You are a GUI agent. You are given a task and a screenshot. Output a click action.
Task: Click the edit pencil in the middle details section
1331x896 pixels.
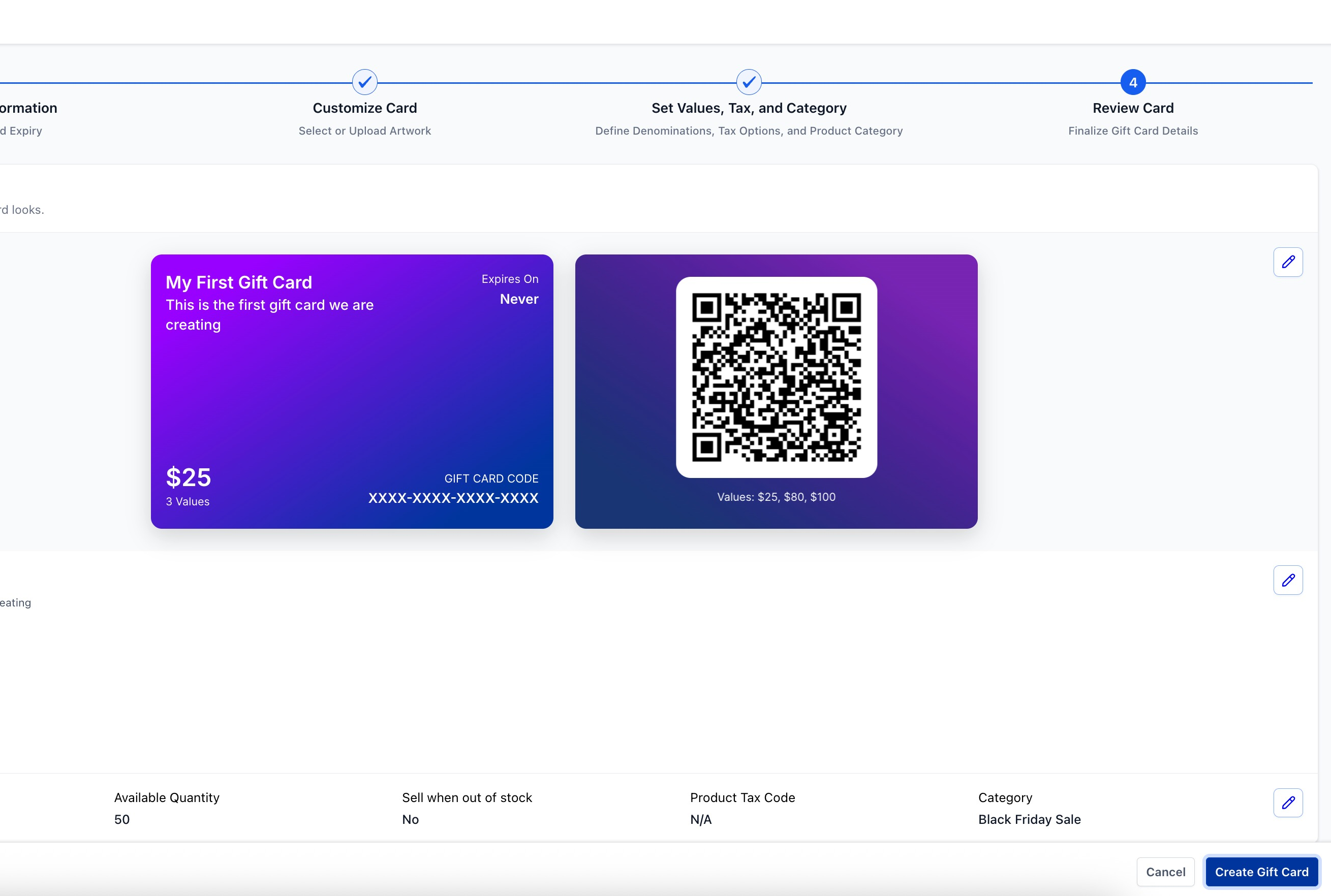coord(1288,580)
